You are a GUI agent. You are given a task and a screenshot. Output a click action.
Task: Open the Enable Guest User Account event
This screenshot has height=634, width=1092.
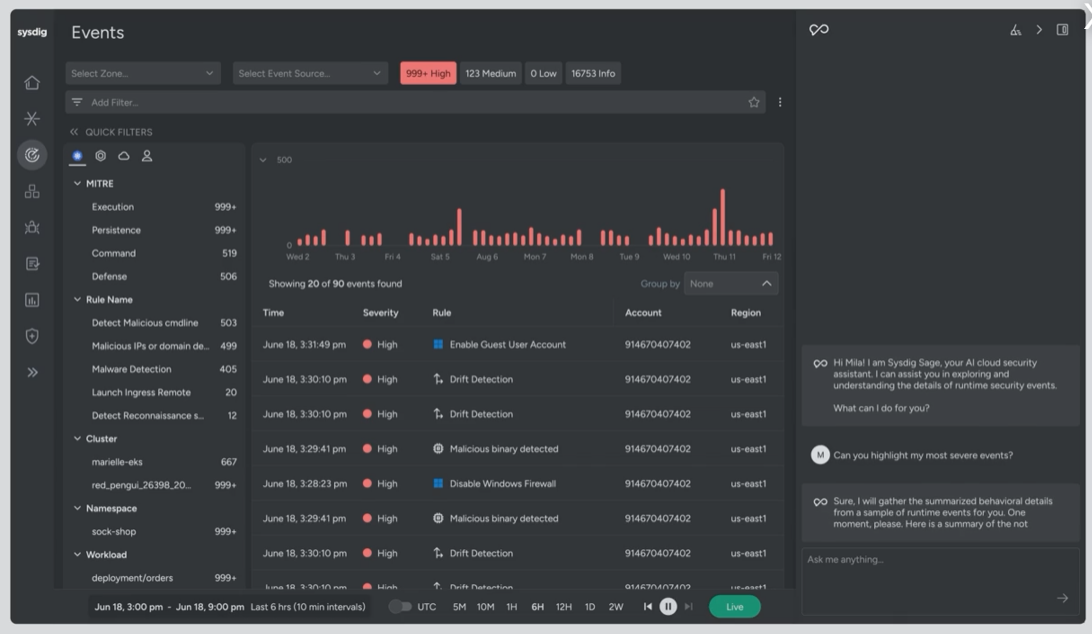[507, 345]
